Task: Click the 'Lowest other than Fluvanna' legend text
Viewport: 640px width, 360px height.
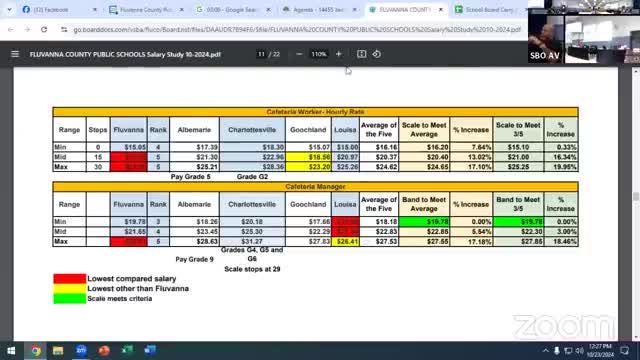Action: [138, 289]
